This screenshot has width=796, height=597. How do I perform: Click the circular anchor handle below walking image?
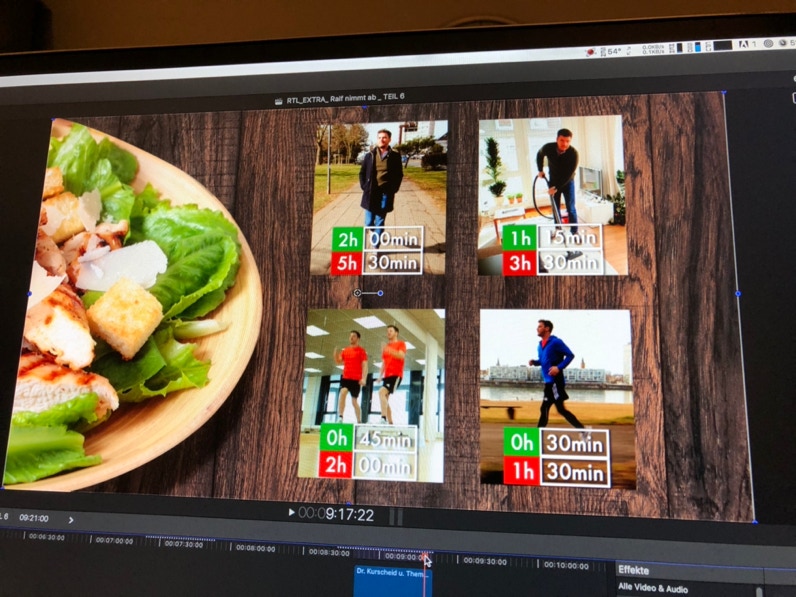(358, 293)
